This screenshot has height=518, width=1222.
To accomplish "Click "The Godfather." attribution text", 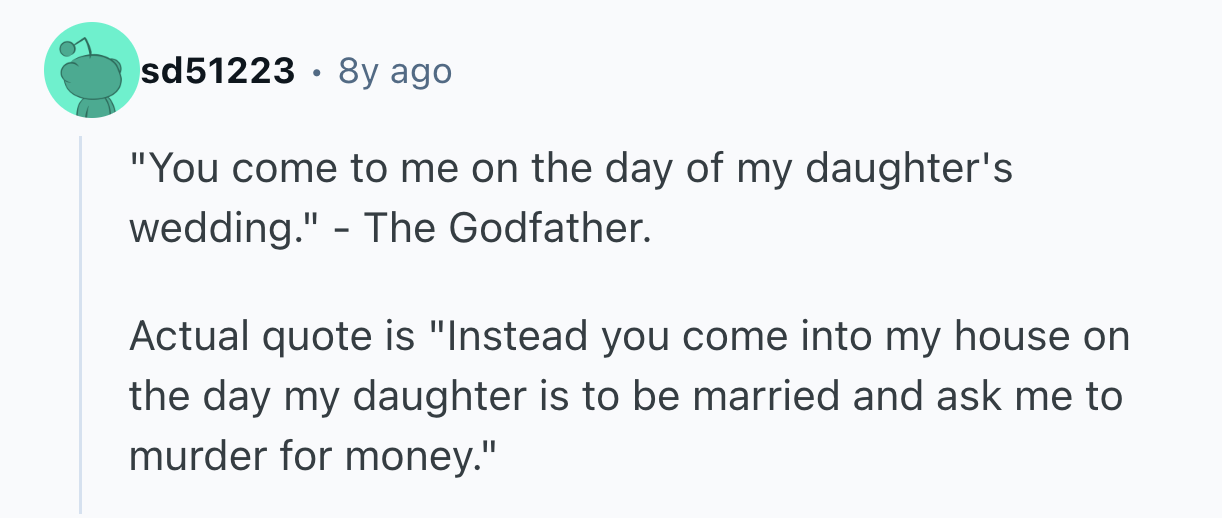I will [x=507, y=228].
